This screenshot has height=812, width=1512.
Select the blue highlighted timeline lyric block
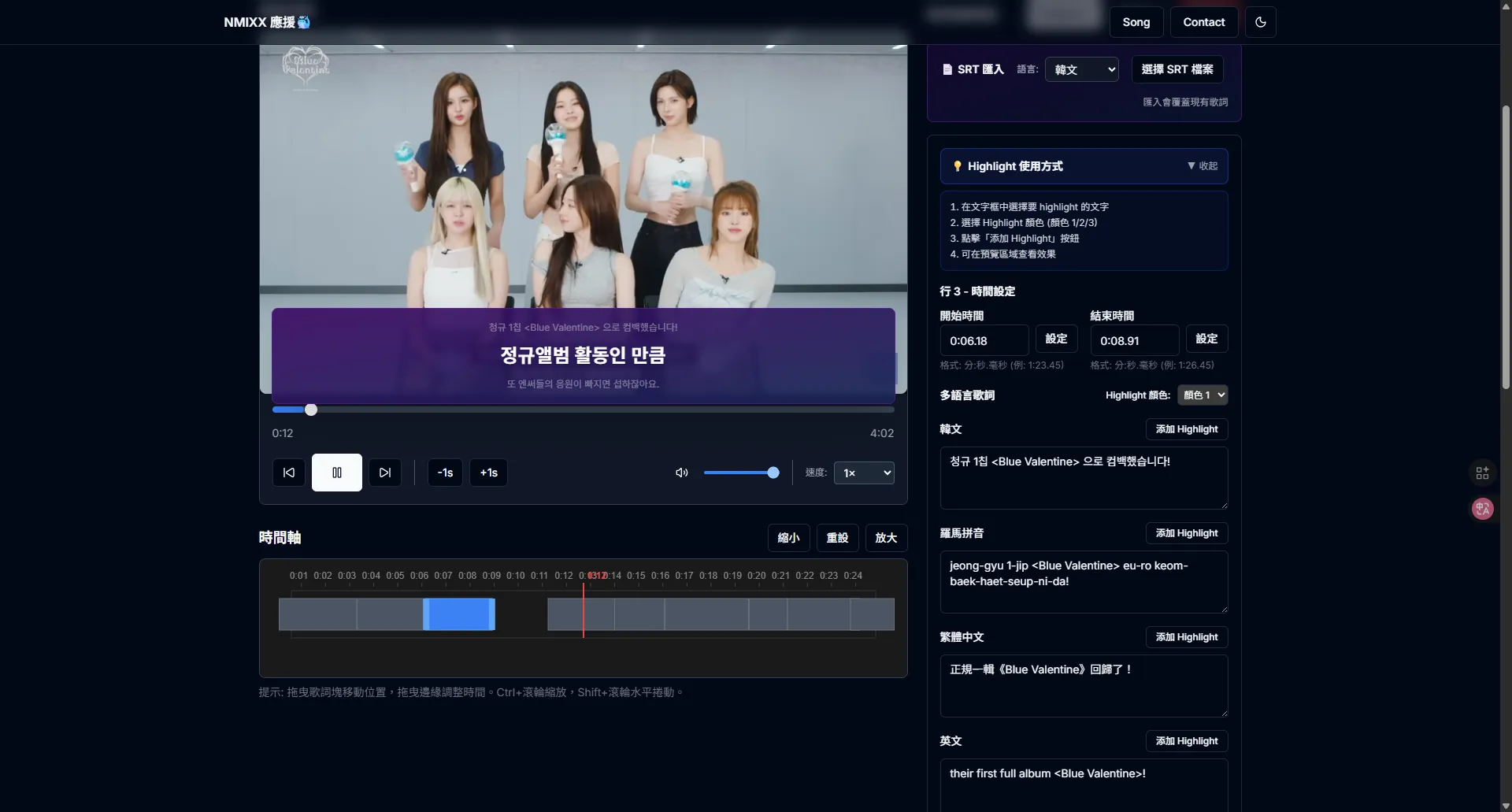[x=459, y=614]
